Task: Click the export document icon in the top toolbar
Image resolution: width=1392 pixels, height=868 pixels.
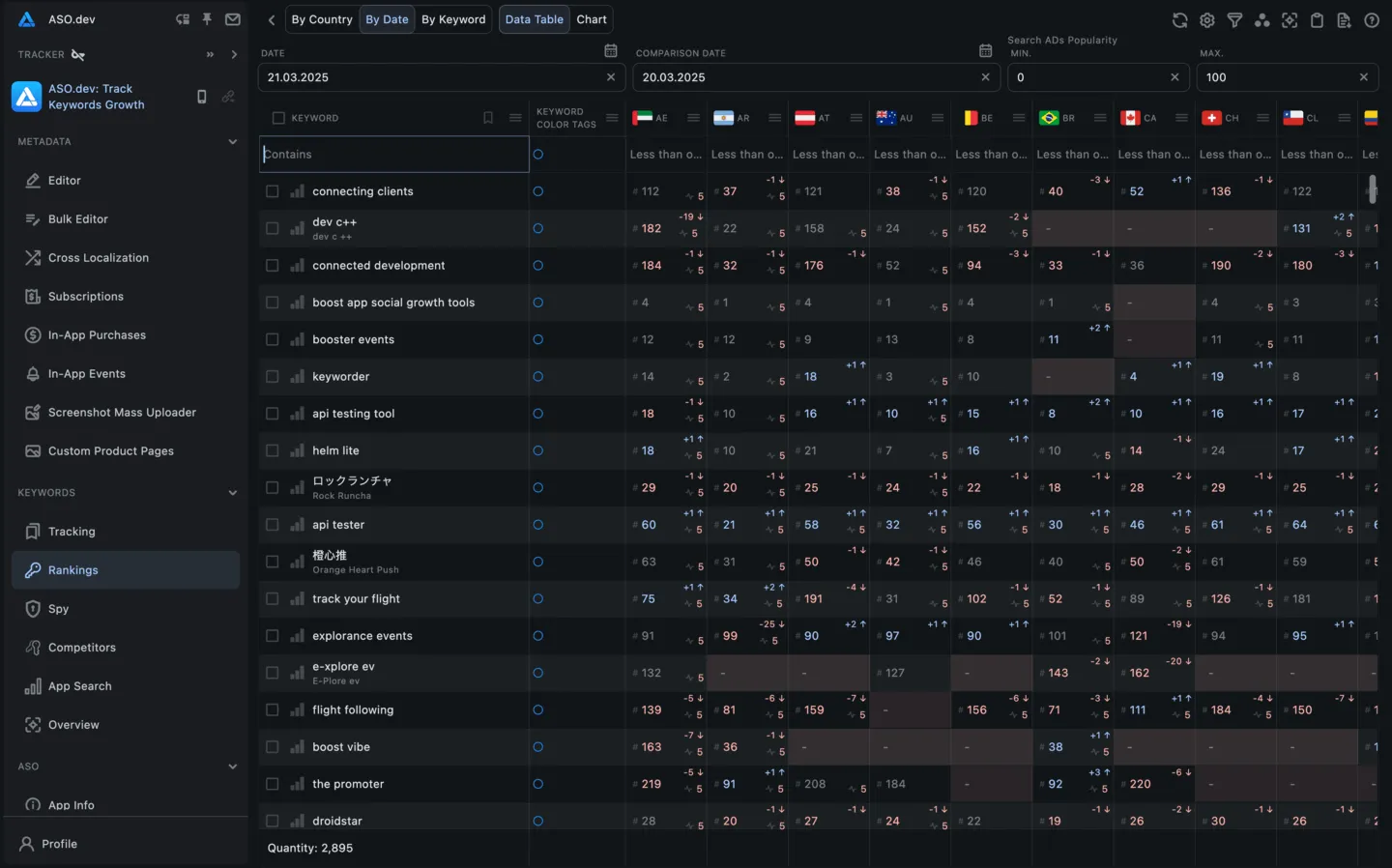Action: coord(1344,20)
